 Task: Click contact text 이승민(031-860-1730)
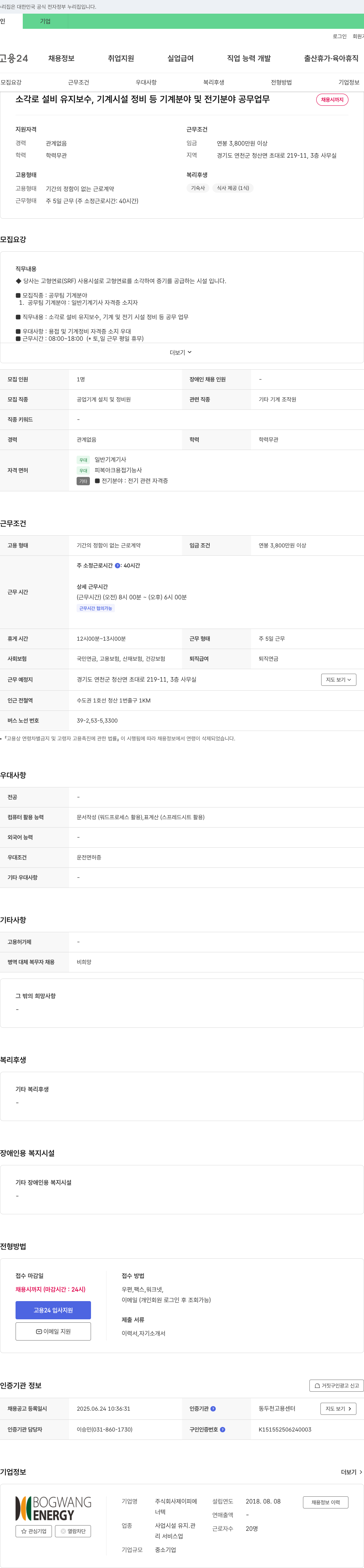105,1429
